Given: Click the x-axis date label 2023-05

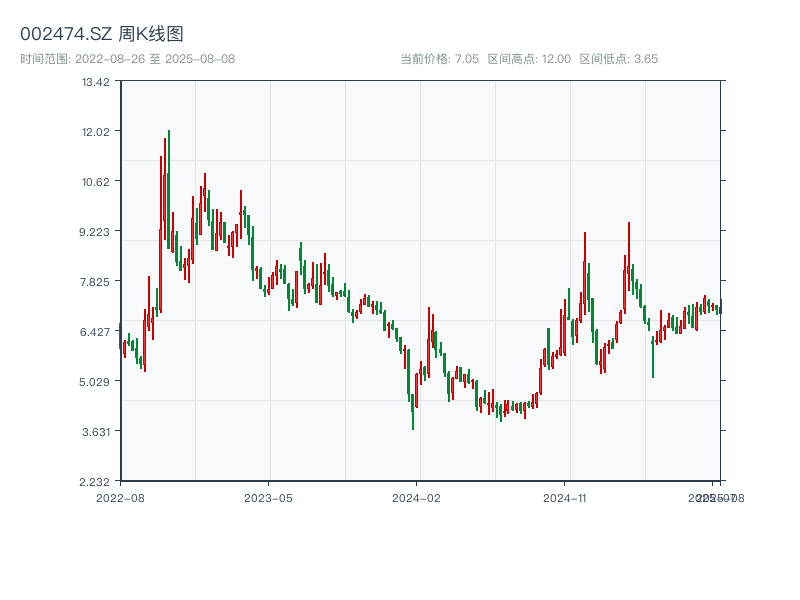Looking at the screenshot, I should [268, 498].
